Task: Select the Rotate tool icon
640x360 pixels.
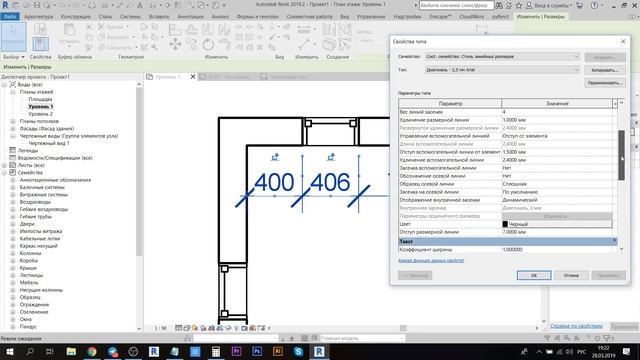Action: (208, 44)
